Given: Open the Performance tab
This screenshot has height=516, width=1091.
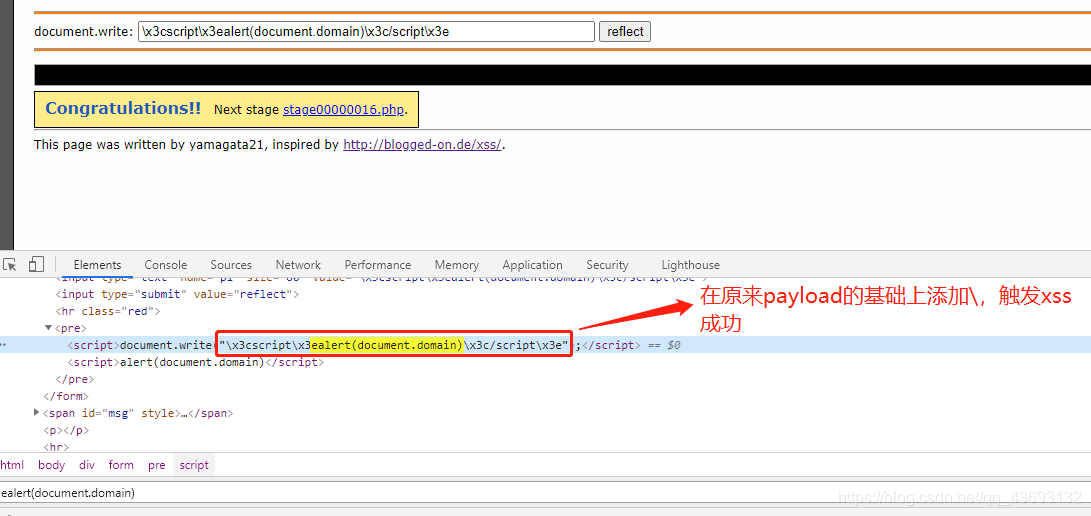Looking at the screenshot, I should pyautogui.click(x=378, y=265).
